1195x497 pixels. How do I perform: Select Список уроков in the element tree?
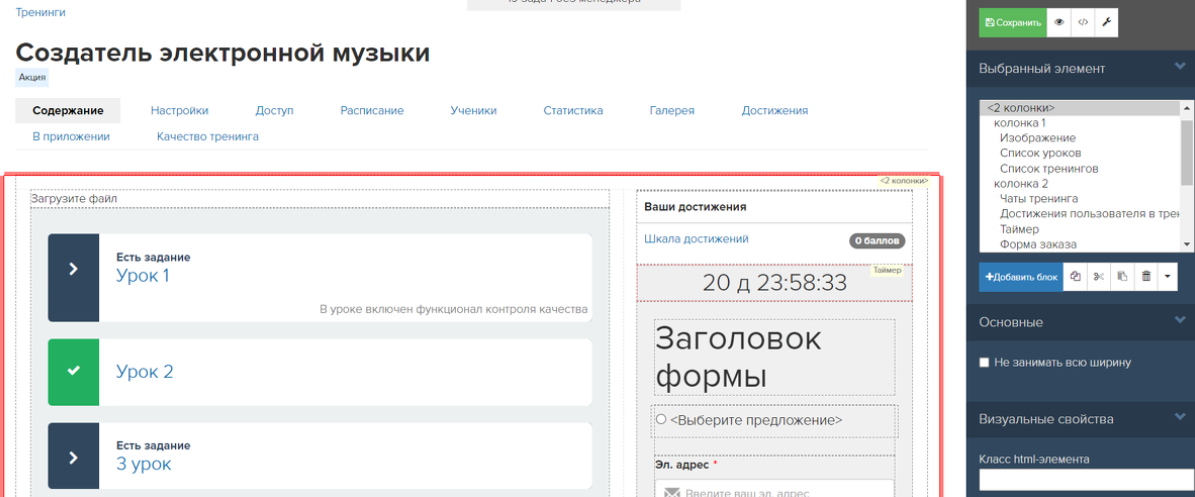tap(1040, 153)
